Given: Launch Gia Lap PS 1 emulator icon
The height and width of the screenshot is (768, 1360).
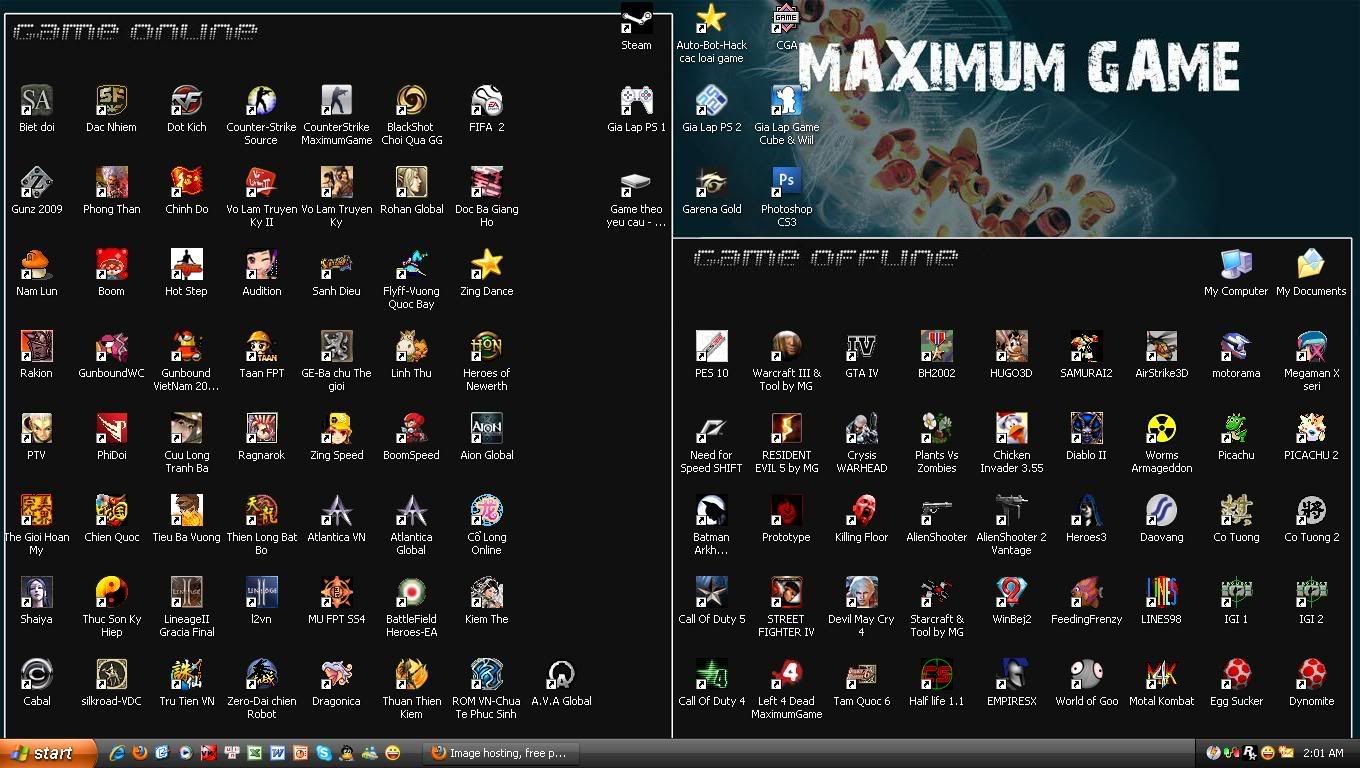Looking at the screenshot, I should pos(636,101).
